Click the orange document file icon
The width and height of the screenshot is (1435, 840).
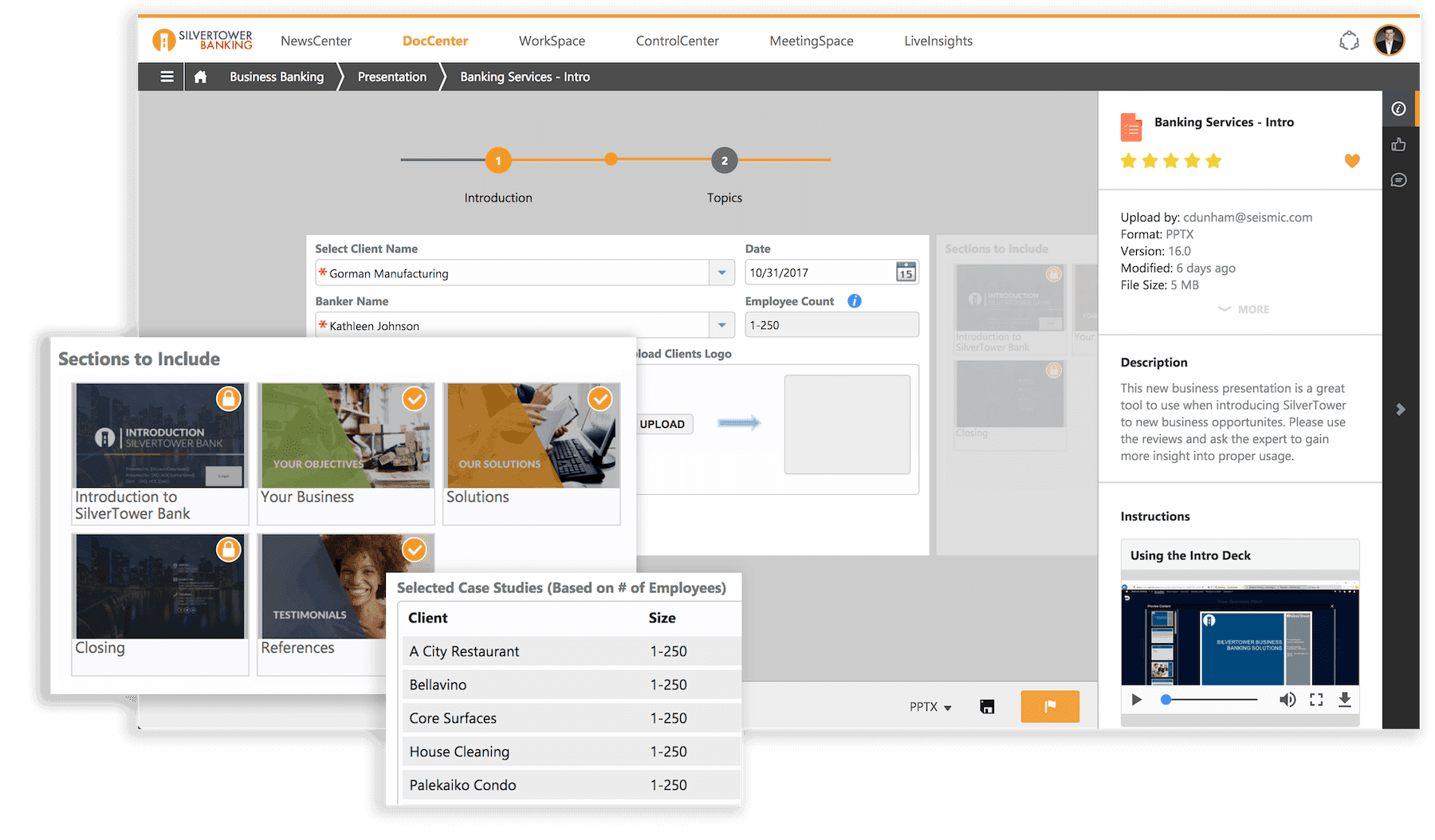(1131, 128)
